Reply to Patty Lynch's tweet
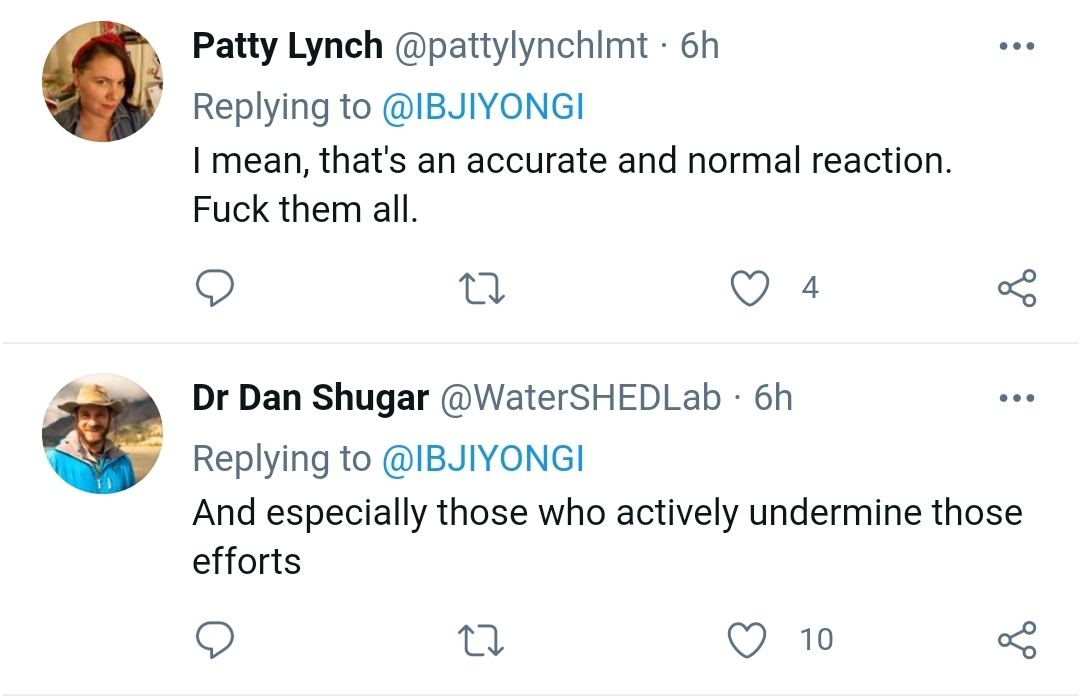This screenshot has width=1080, height=699. pos(215,288)
